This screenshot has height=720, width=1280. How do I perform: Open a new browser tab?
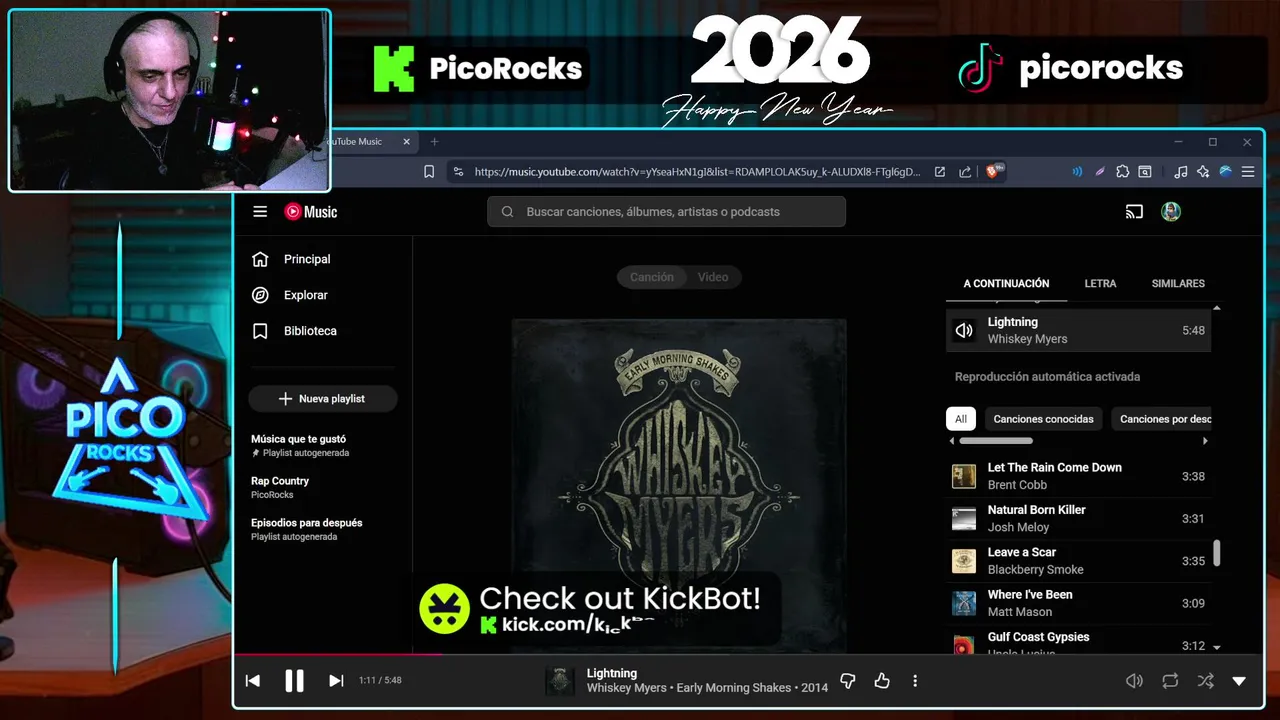434,142
